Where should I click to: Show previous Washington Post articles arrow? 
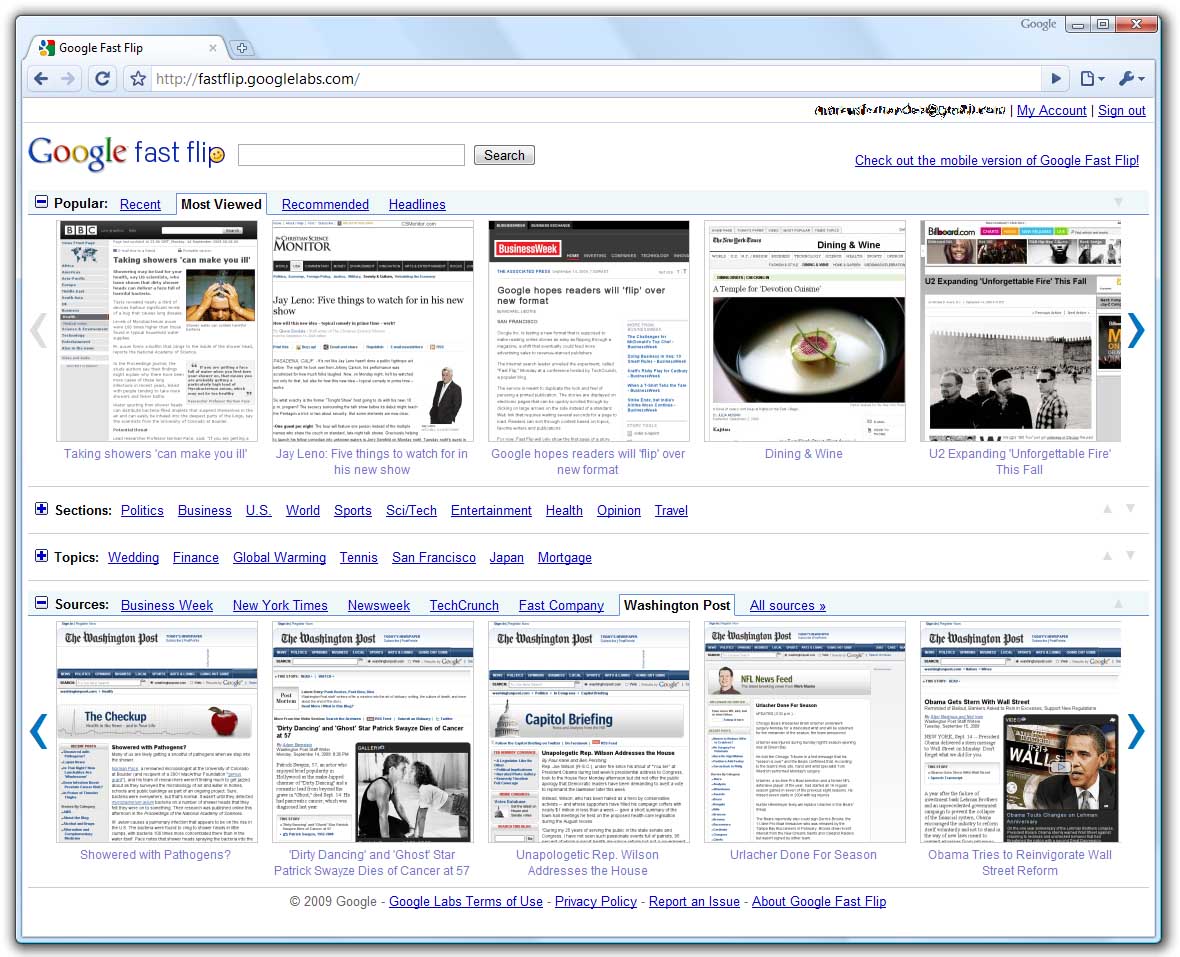click(38, 731)
